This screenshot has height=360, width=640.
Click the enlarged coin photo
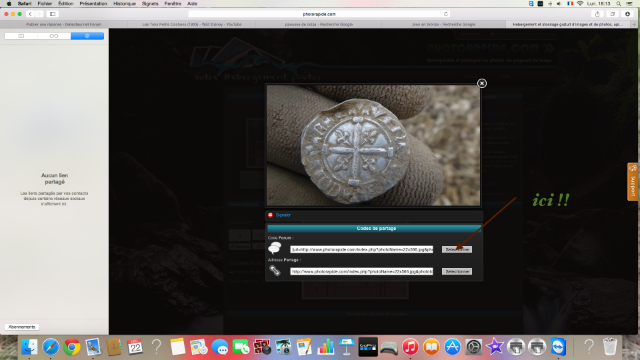(373, 145)
